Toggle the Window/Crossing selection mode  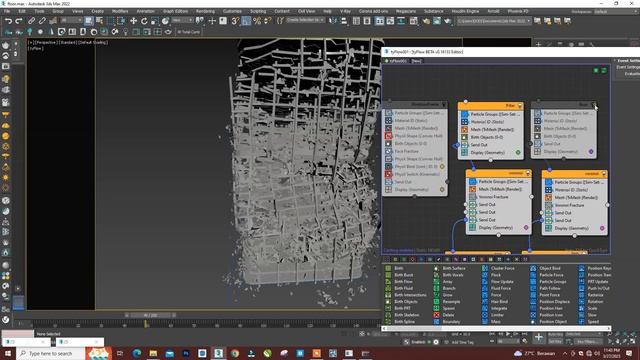pos(122,21)
